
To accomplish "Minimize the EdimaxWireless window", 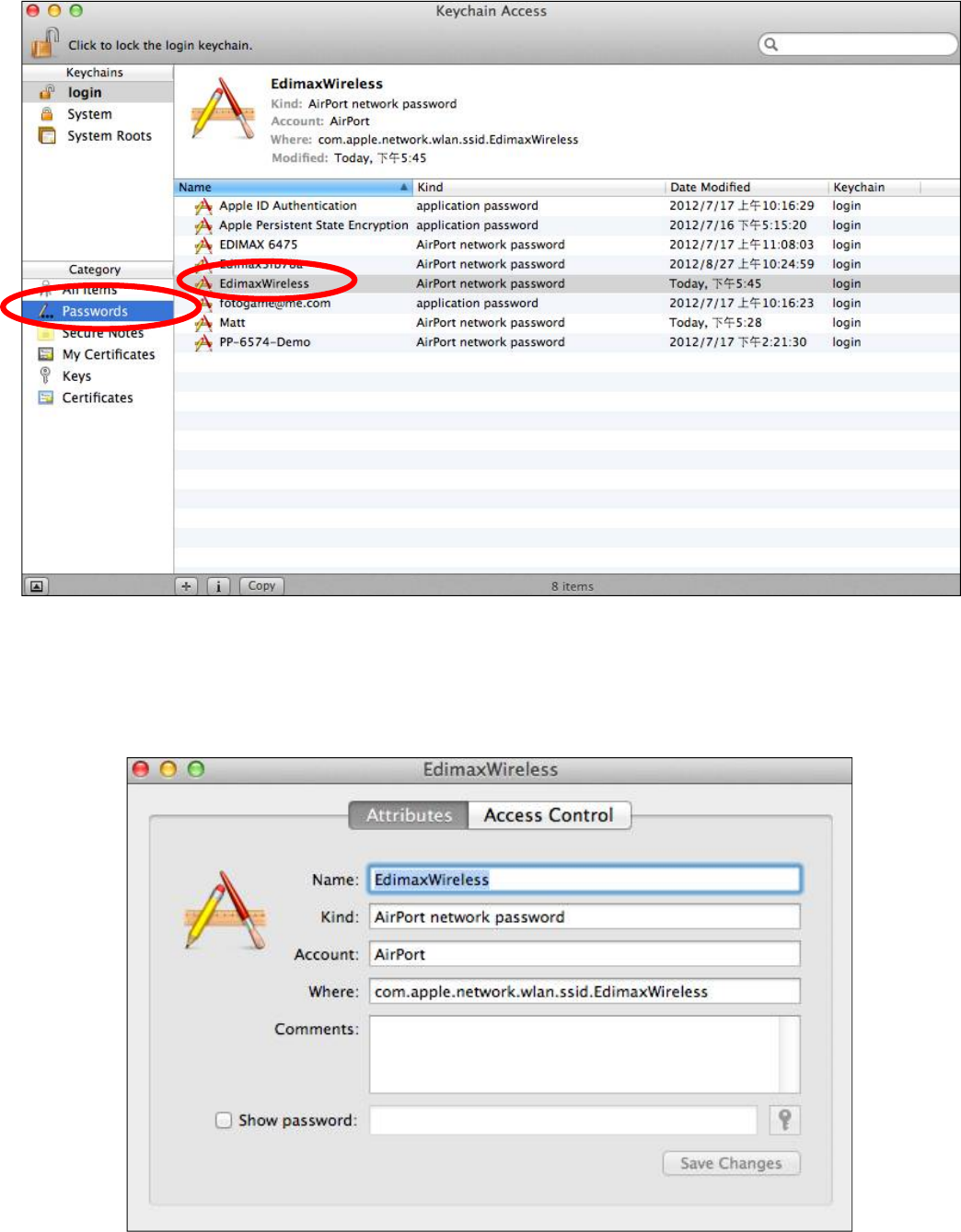I will point(168,769).
